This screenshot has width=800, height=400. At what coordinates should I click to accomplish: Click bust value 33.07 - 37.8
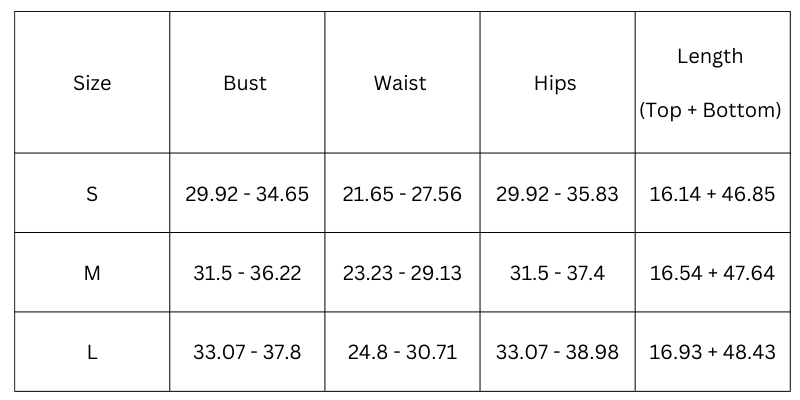click(247, 352)
